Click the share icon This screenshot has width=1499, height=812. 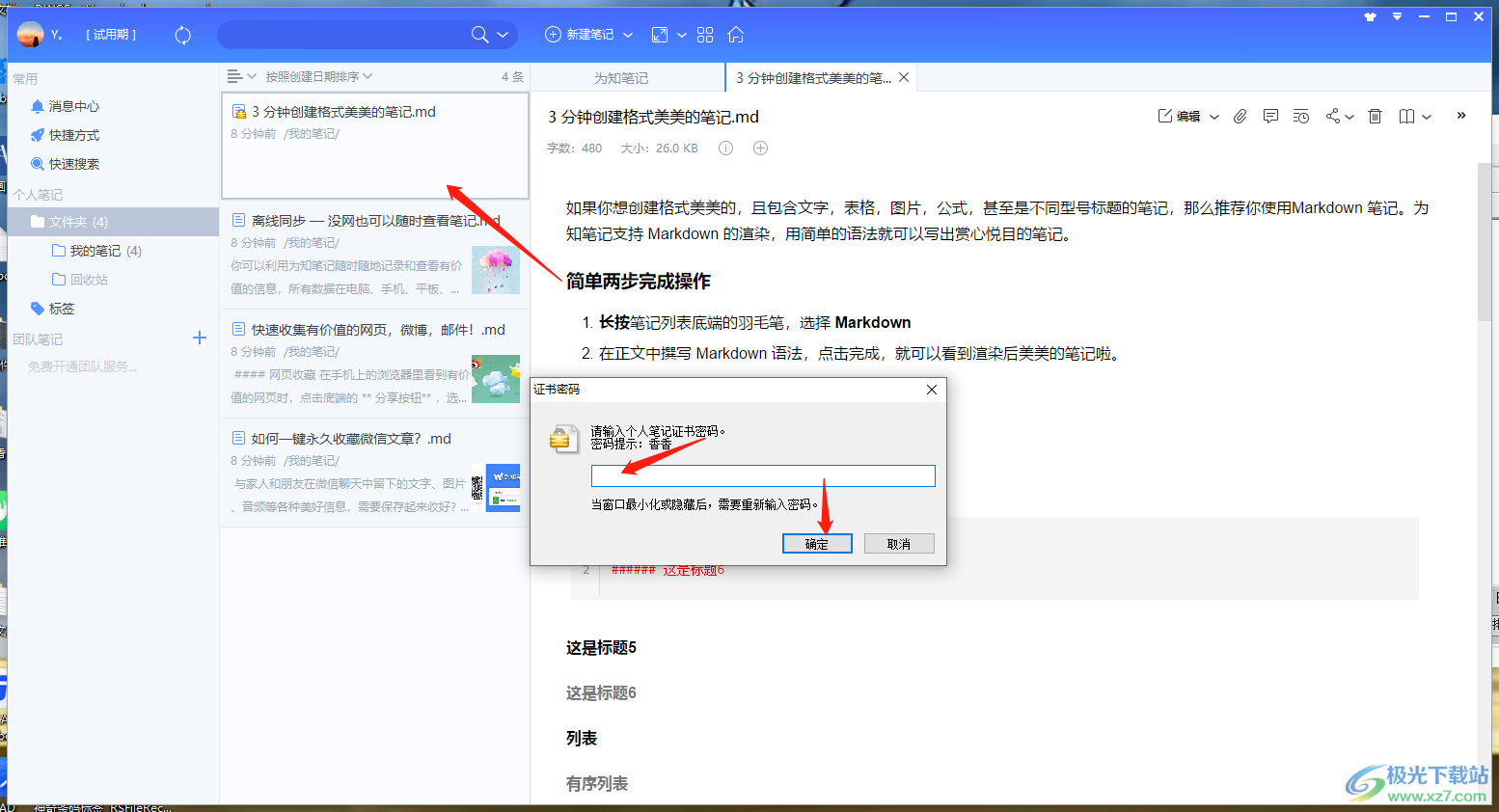tap(1333, 116)
